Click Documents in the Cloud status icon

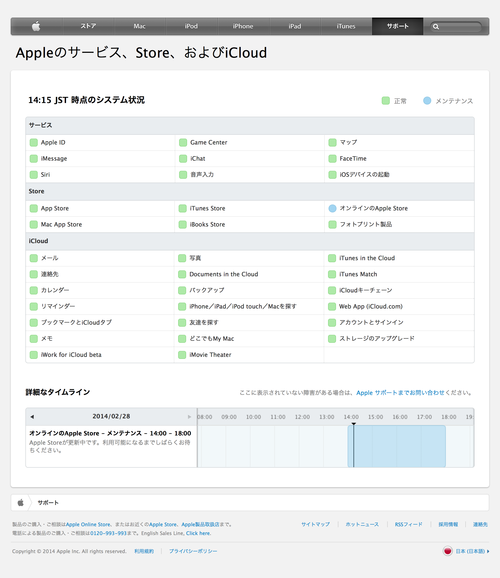click(x=182, y=274)
